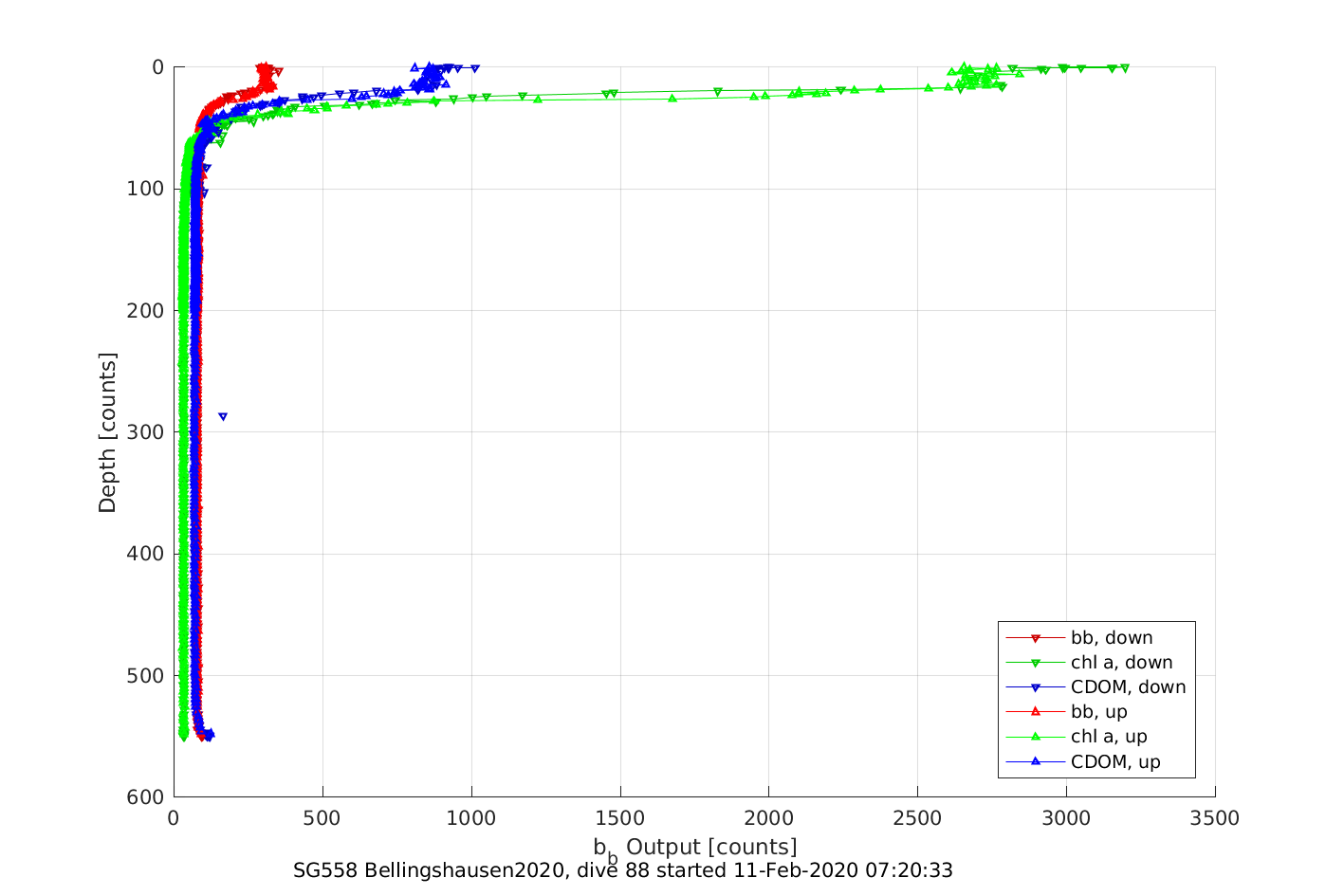This screenshot has width=1344, height=896.
Task: Select the "bb, down" legend label
Action: (x=1112, y=638)
